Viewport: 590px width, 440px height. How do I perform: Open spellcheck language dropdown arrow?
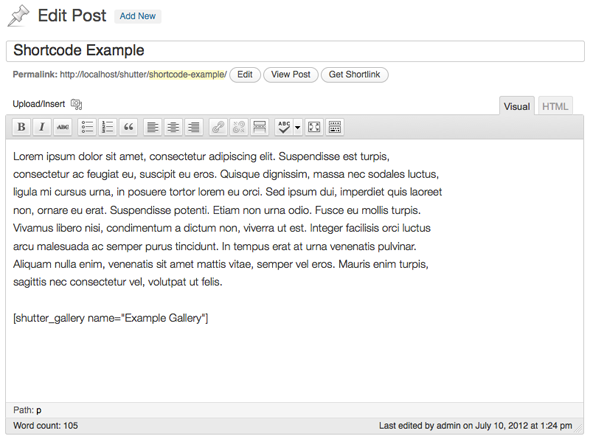tap(298, 127)
